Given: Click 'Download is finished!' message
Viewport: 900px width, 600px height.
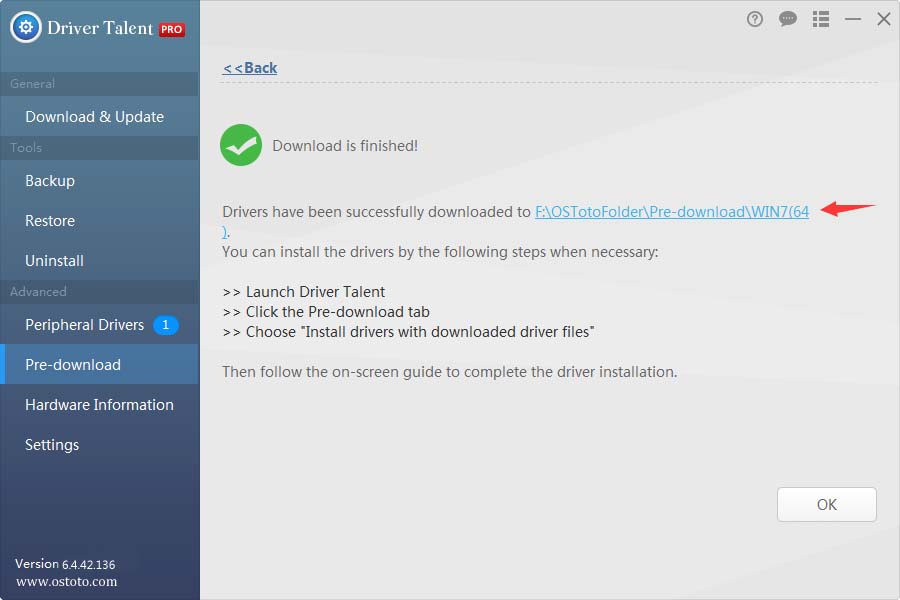Looking at the screenshot, I should [x=345, y=146].
